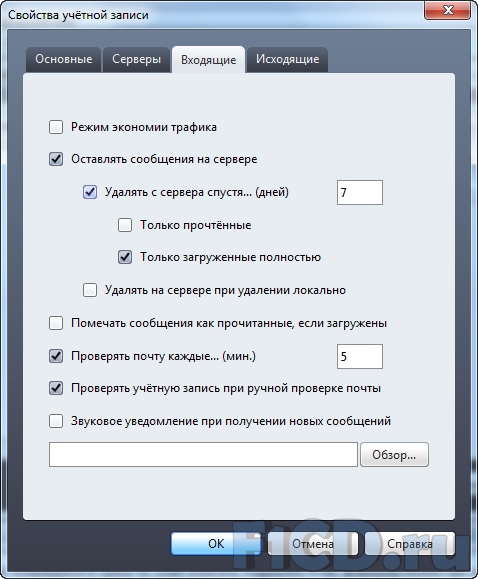Uncheck Оставлять сообщения на сервере
This screenshot has height=579, width=478.
coord(56,159)
